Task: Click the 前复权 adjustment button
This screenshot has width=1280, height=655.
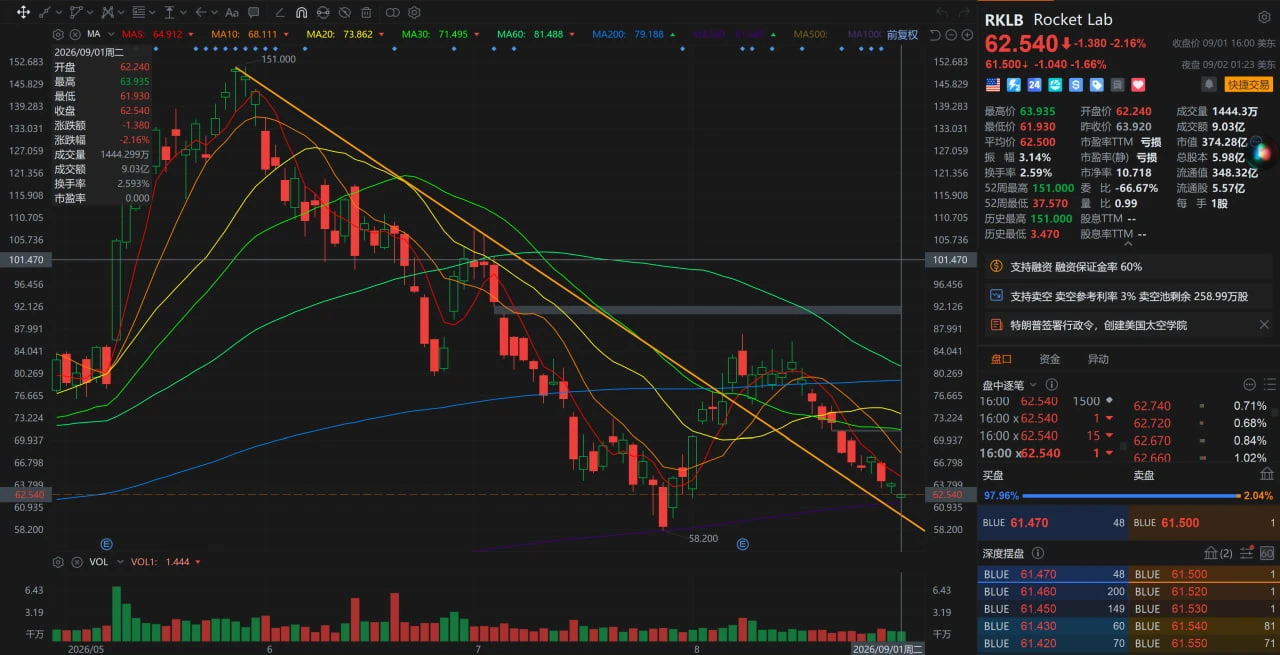Action: pyautogui.click(x=902, y=35)
